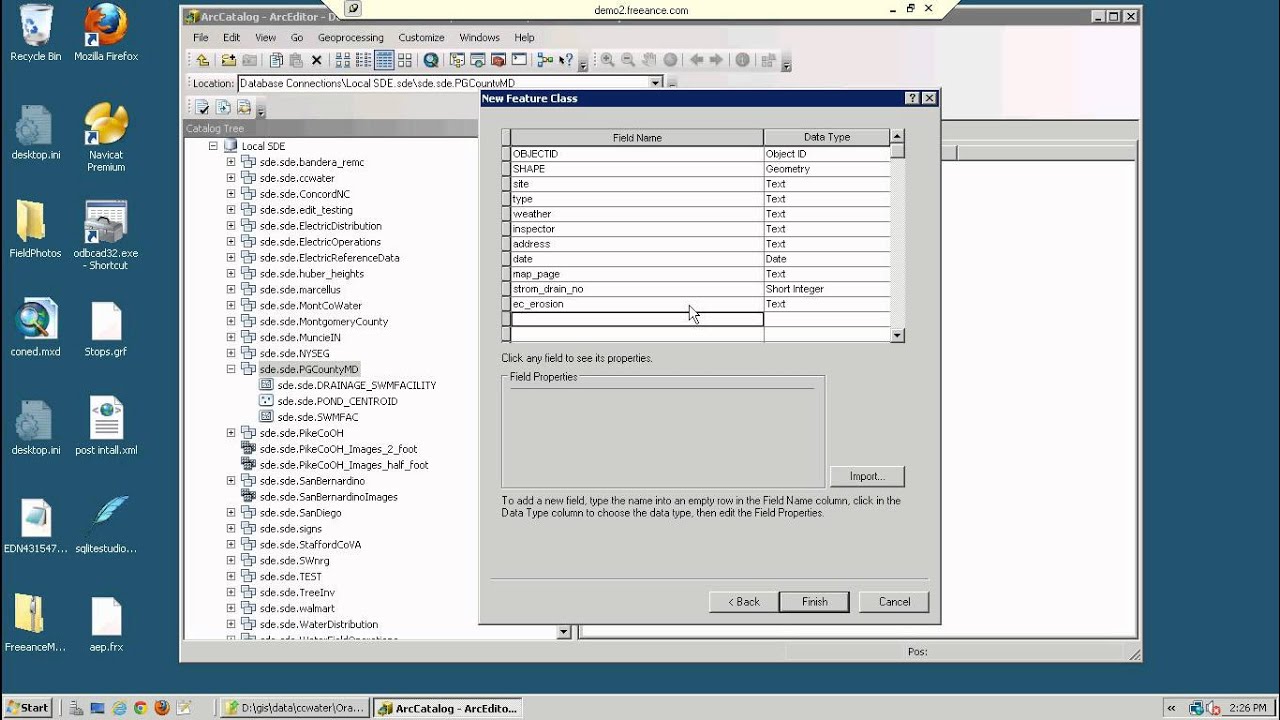1280x720 pixels.
Task: Expand the sde.sde.SanDiego tree node
Action: [x=231, y=513]
